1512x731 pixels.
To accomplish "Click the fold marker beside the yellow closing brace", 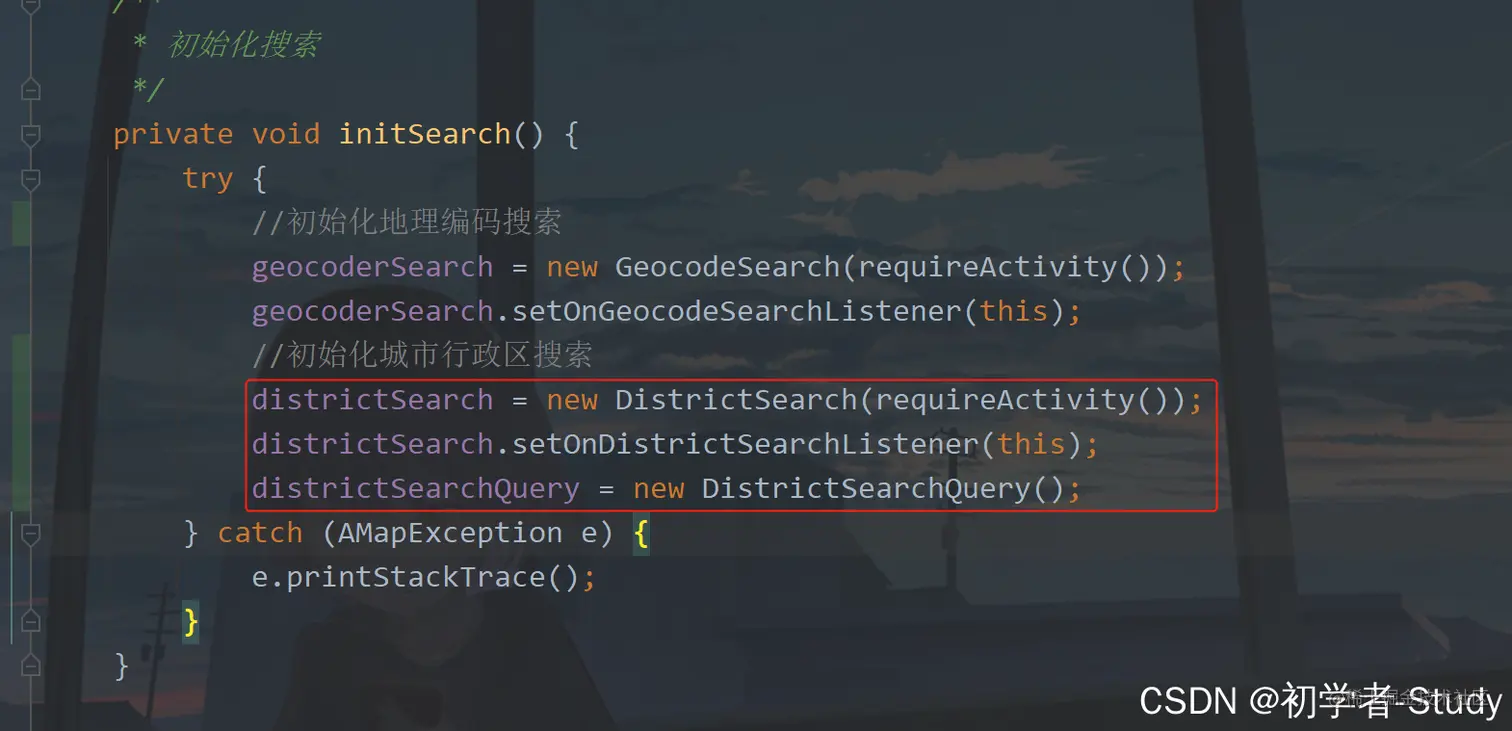I will pyautogui.click(x=30, y=622).
